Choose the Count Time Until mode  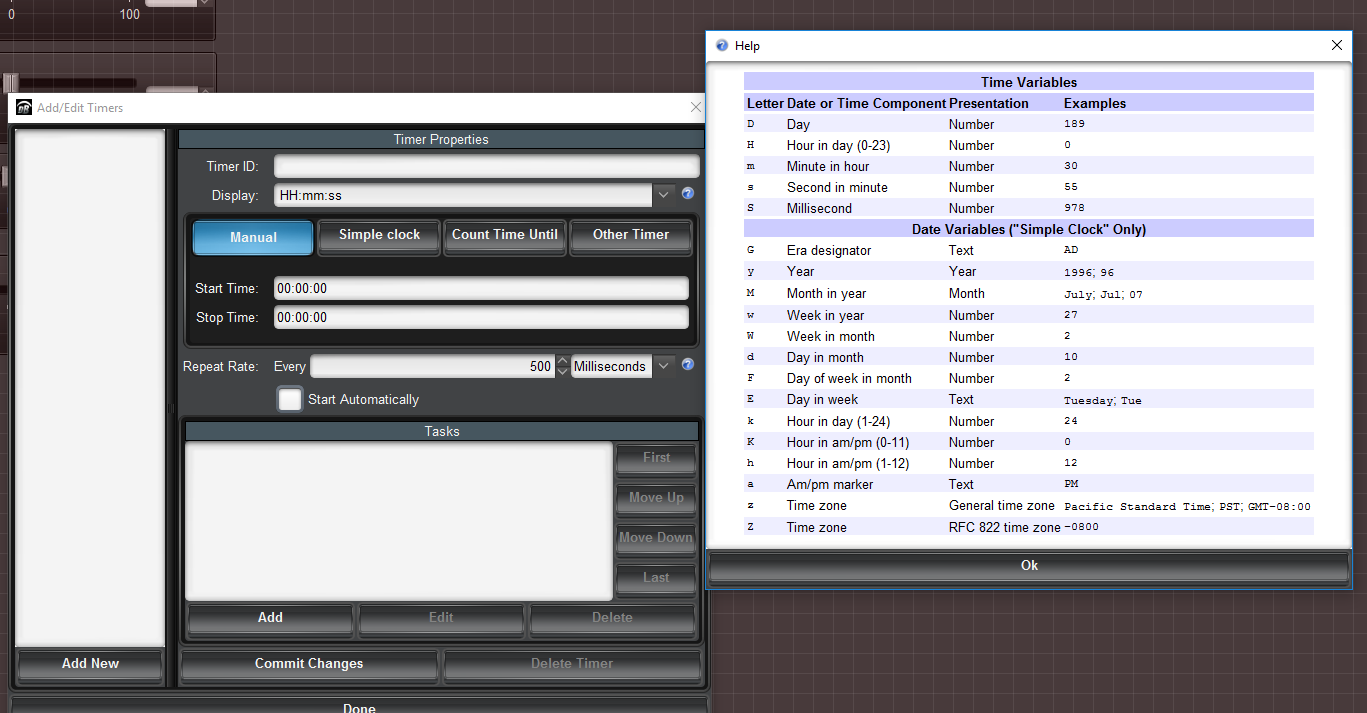pos(504,236)
